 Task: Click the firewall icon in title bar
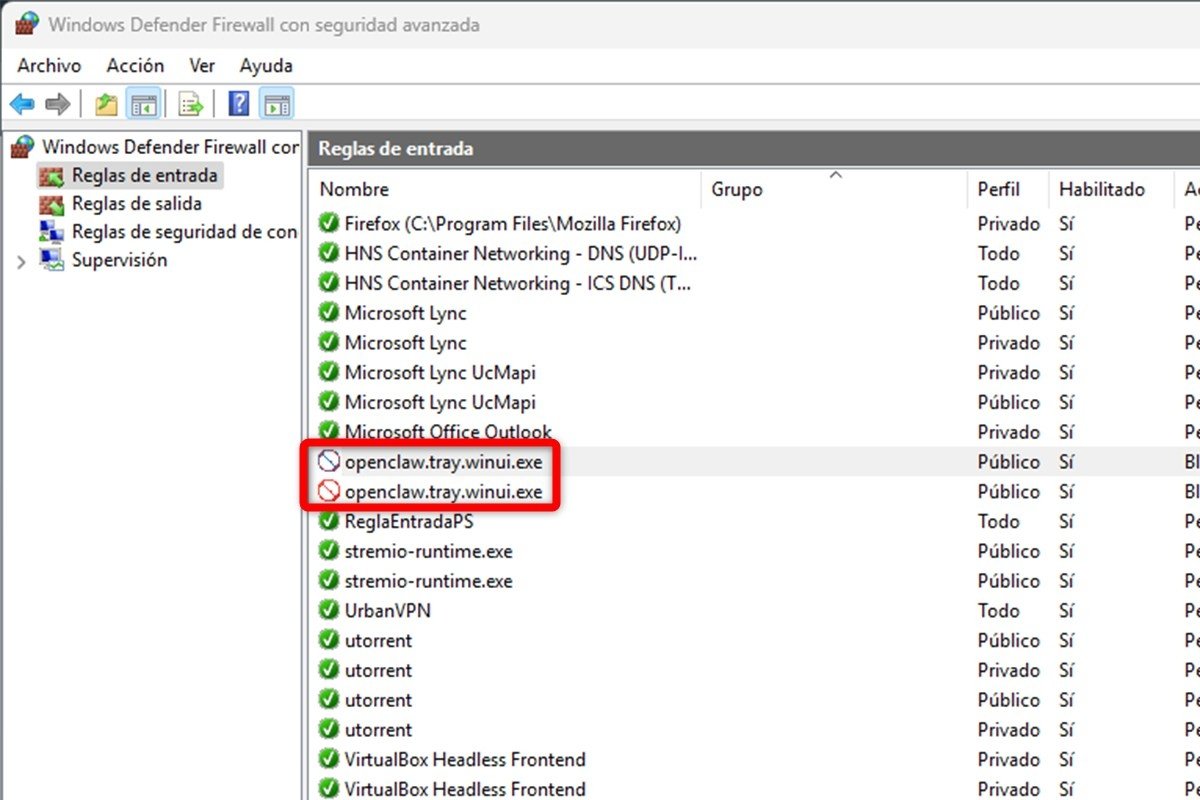pos(27,25)
